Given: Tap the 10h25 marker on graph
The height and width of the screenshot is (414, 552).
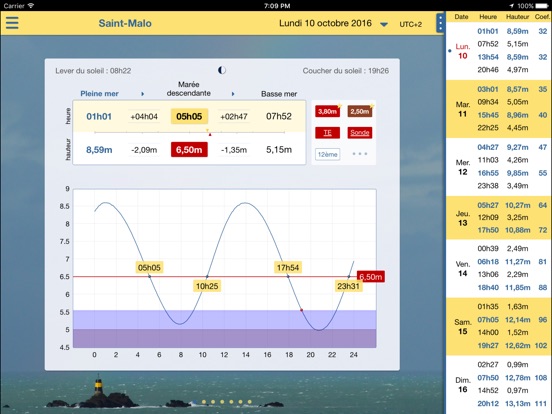Looking at the screenshot, I should (x=207, y=286).
